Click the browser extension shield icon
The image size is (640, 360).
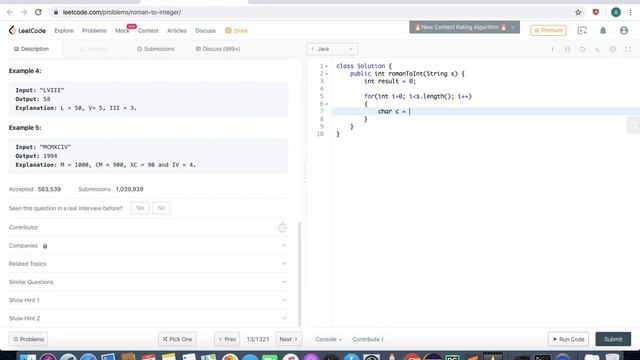pos(596,12)
